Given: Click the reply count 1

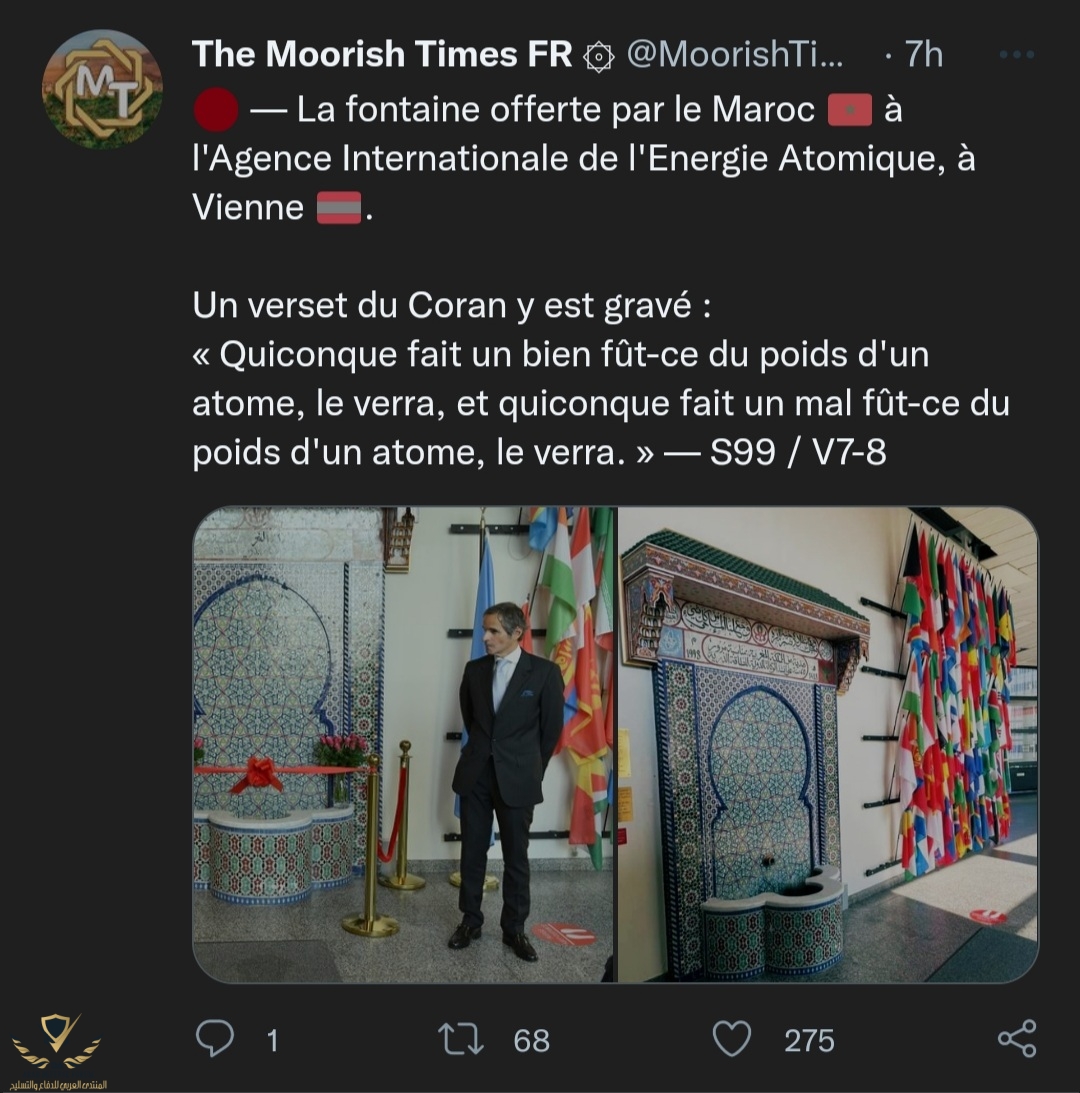Looking at the screenshot, I should [x=271, y=1040].
